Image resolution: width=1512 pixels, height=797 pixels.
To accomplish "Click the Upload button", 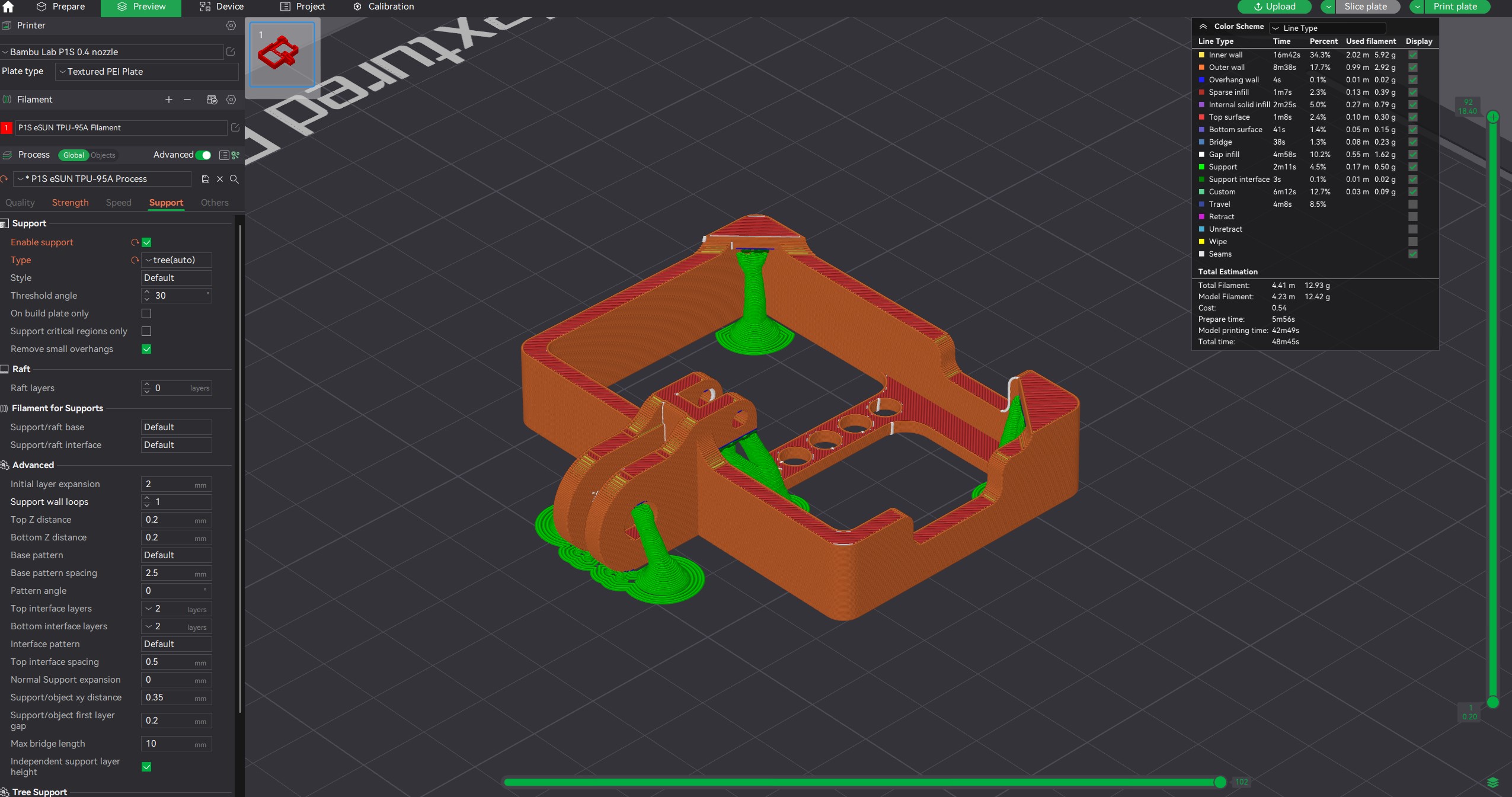I will tap(1275, 7).
